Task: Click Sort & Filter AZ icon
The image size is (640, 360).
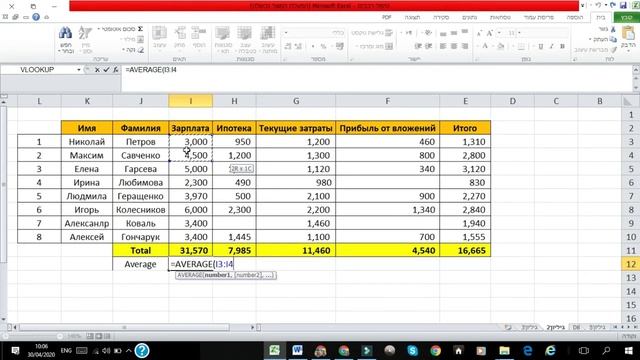Action: 85,33
